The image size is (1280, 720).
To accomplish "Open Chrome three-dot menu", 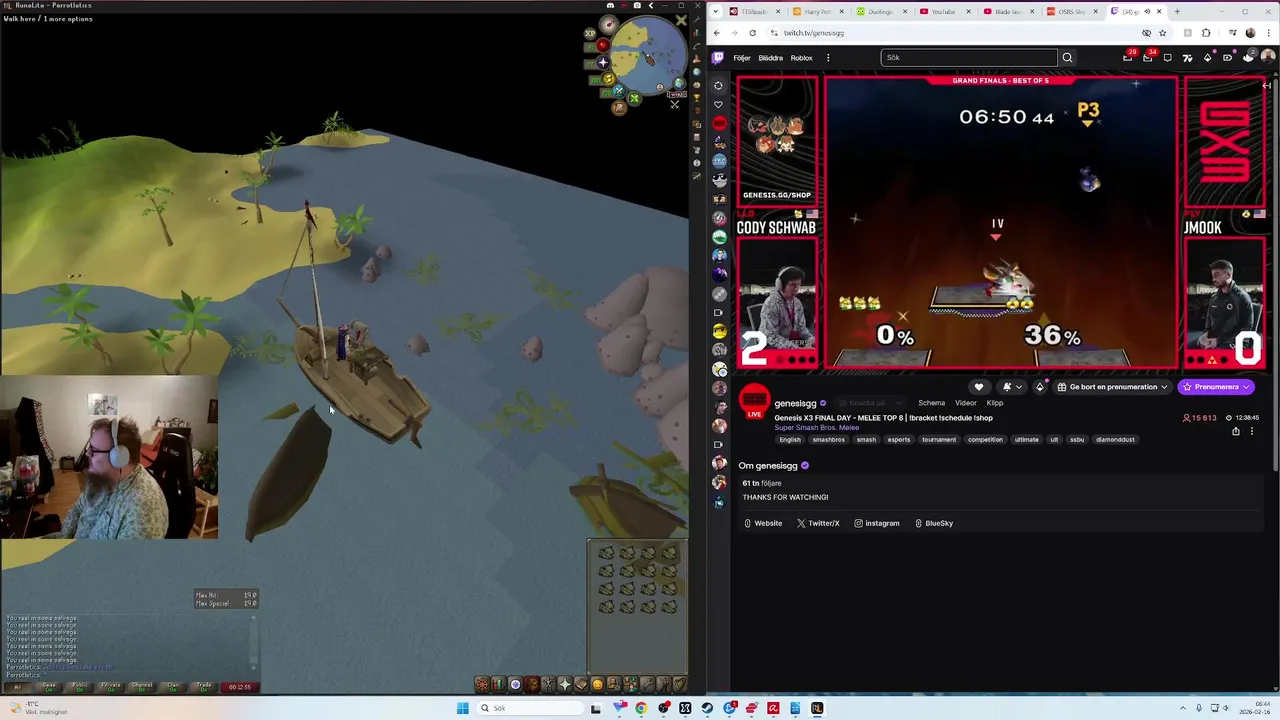I will pyautogui.click(x=1269, y=33).
